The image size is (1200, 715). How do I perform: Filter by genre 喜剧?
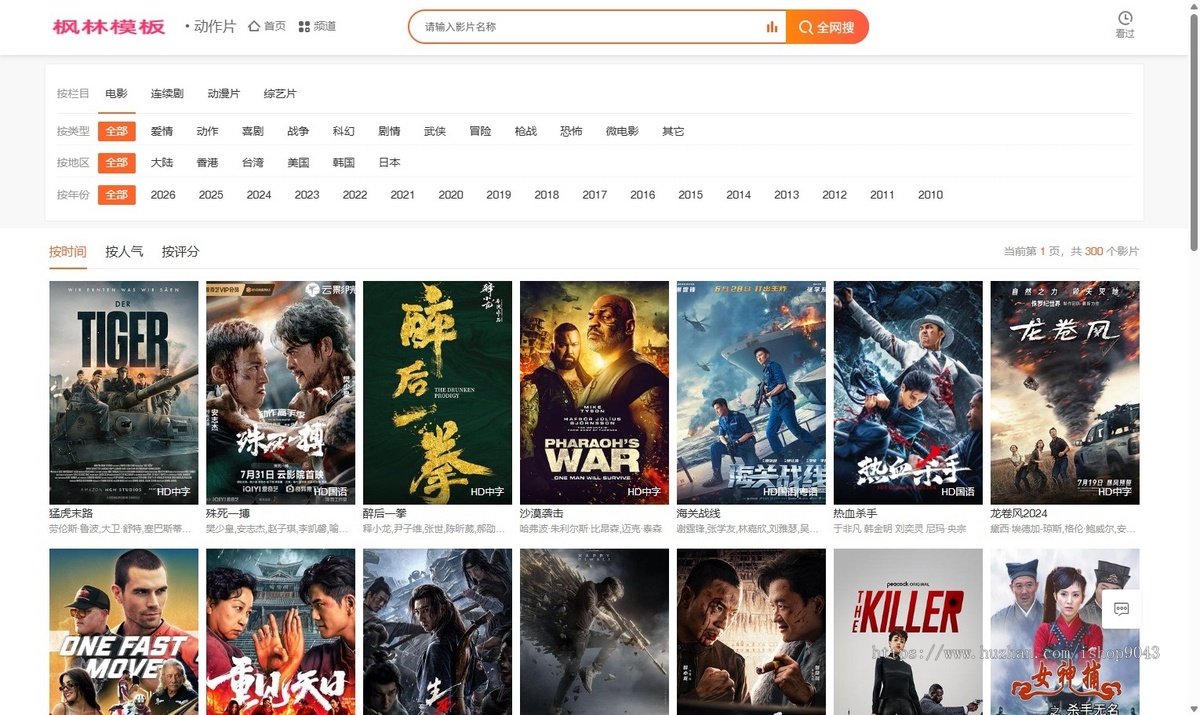252,131
